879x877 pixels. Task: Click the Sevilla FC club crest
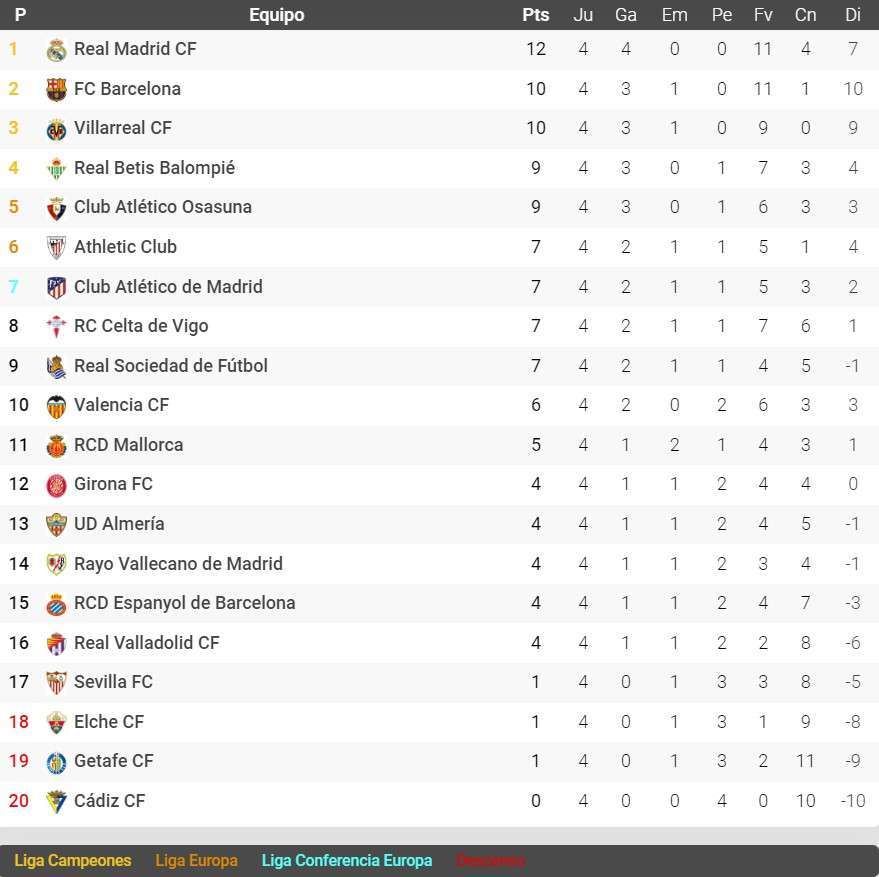56,681
